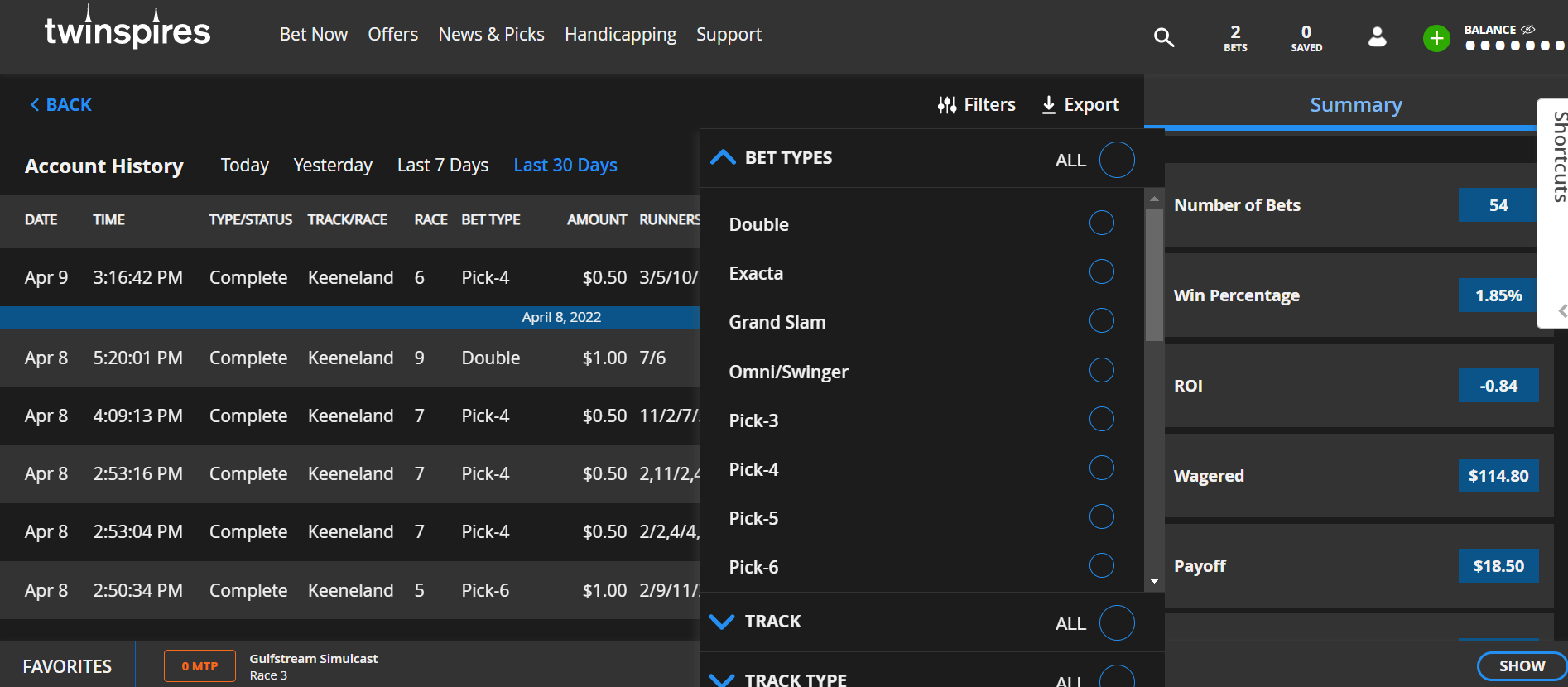Select the Exacta bet type filter

click(x=1101, y=271)
